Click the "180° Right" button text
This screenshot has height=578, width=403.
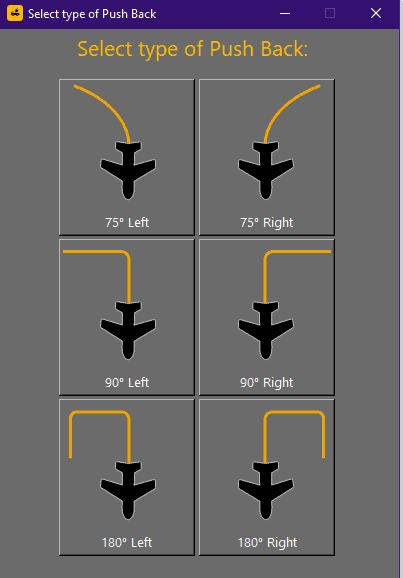pos(267,543)
